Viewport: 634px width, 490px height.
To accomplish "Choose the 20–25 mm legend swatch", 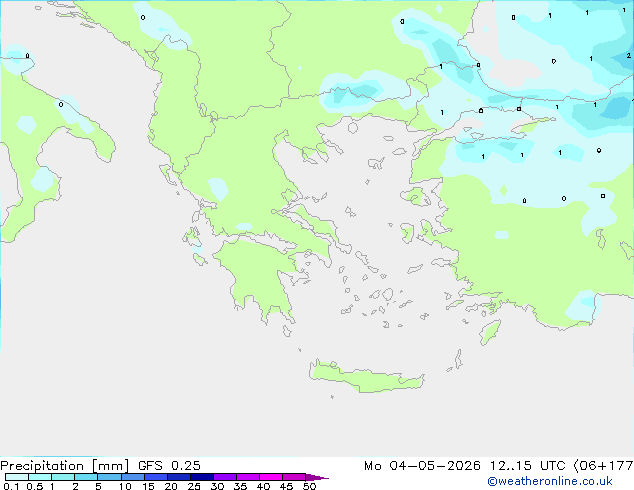I will point(179,477).
